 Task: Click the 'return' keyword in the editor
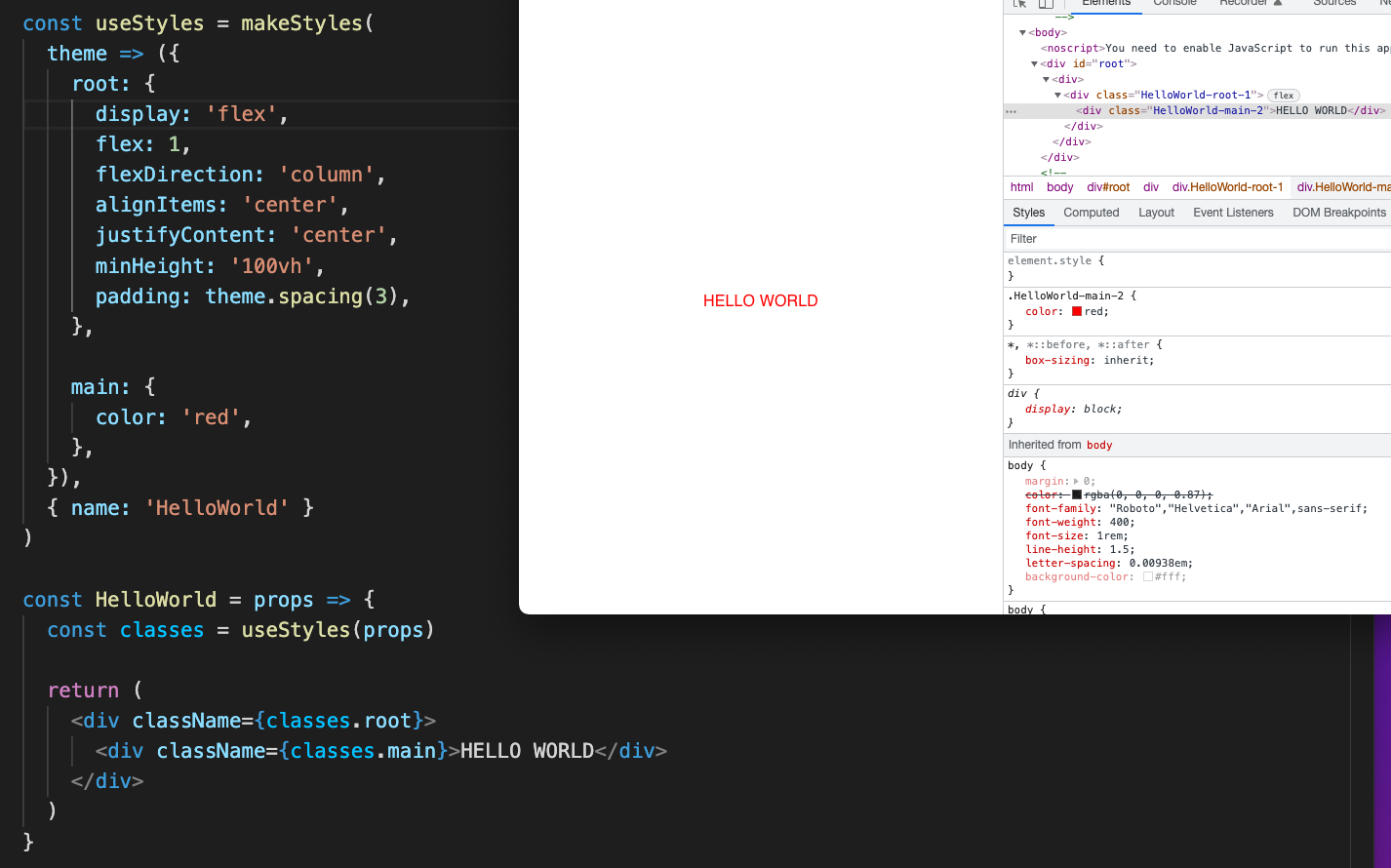tap(83, 690)
